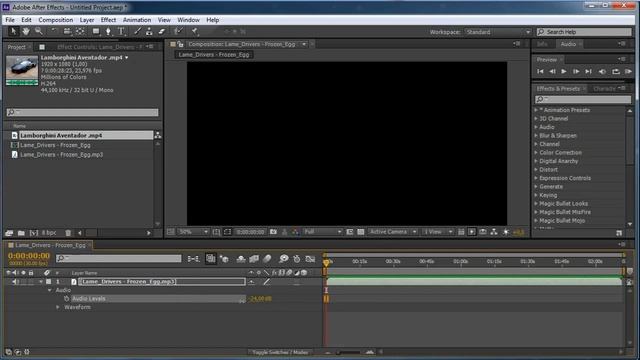
Task: Enable Live Update button in timeline
Action: 211,259
